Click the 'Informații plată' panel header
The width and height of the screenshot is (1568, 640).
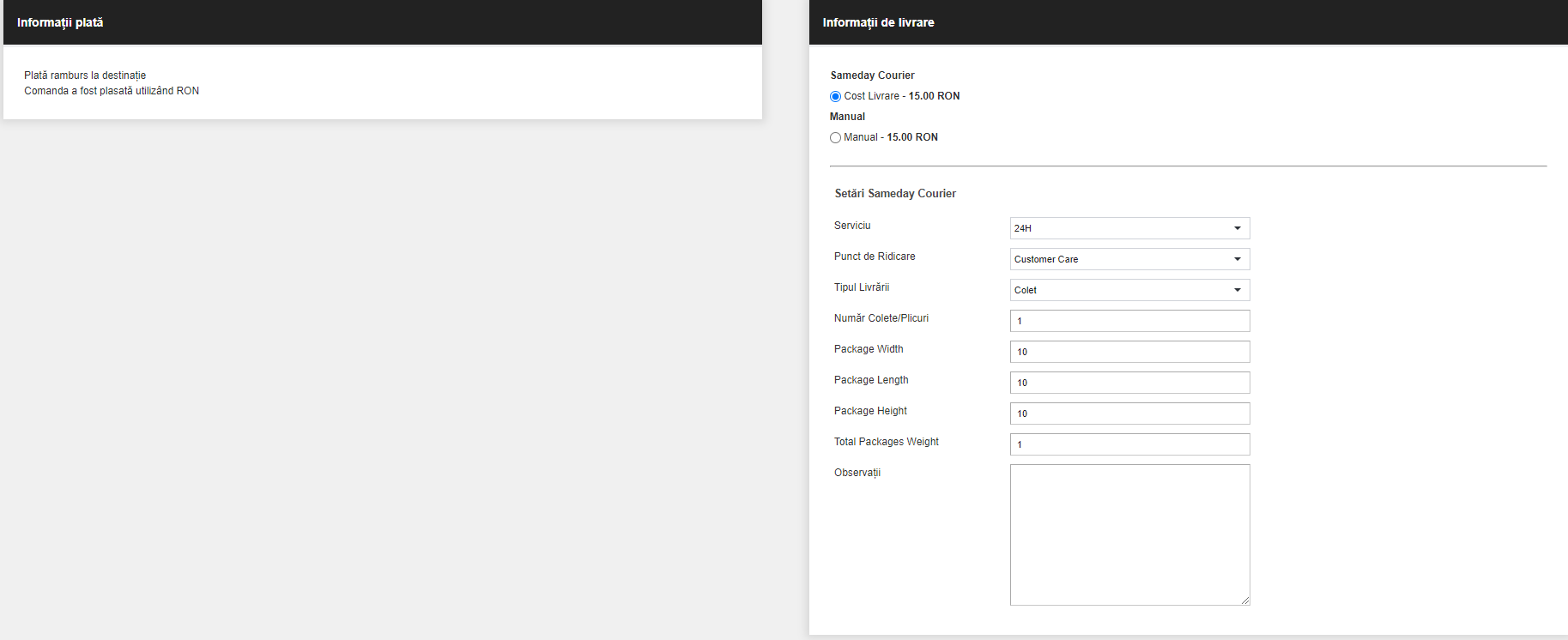click(x=383, y=22)
